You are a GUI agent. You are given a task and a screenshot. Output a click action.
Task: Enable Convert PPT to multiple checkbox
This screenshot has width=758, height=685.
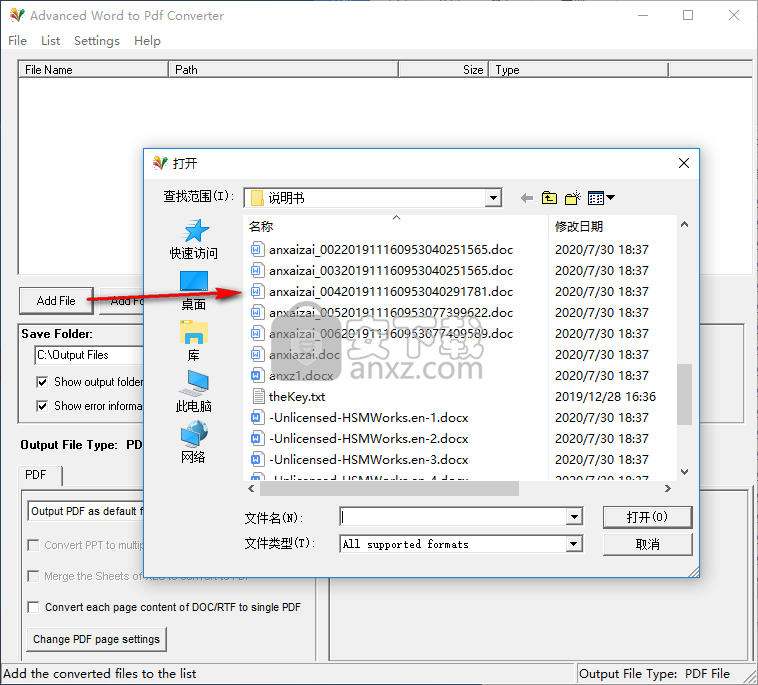(x=33, y=545)
